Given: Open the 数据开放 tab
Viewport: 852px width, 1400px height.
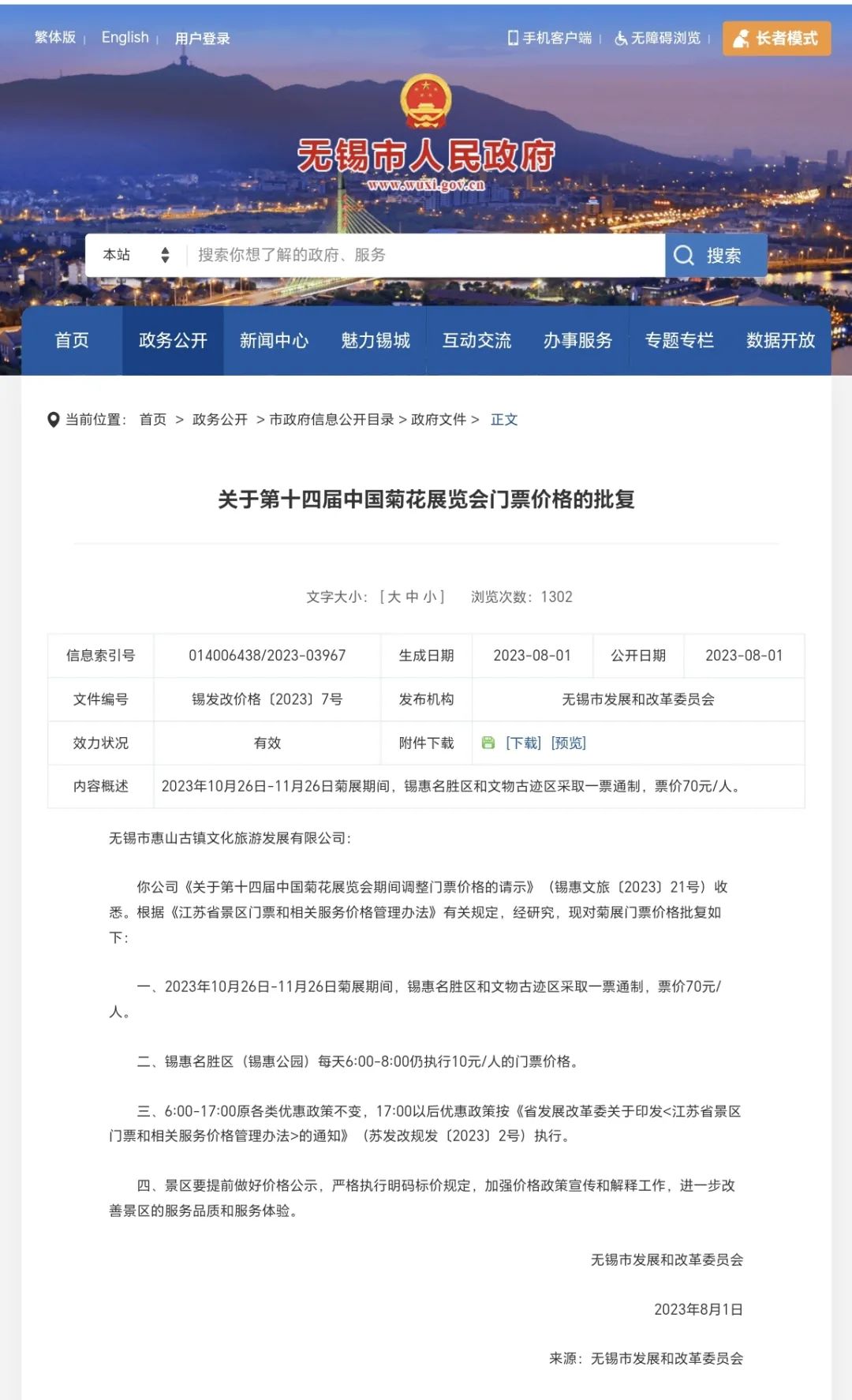Looking at the screenshot, I should pos(780,340).
